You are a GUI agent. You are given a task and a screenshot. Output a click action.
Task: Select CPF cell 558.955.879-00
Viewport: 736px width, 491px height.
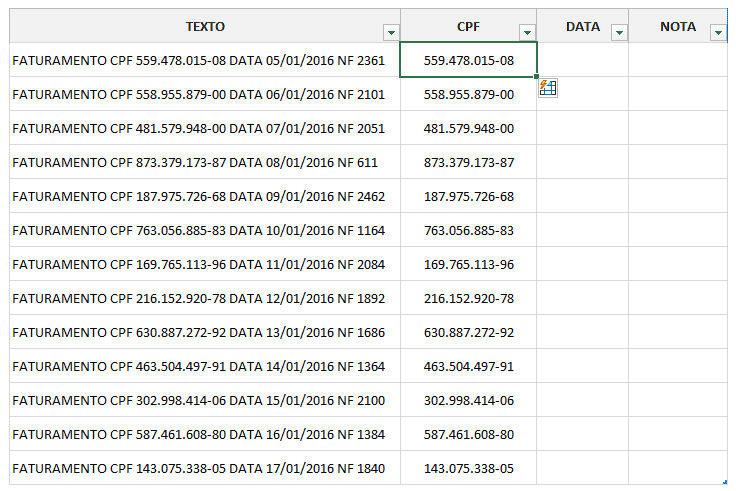coord(468,94)
